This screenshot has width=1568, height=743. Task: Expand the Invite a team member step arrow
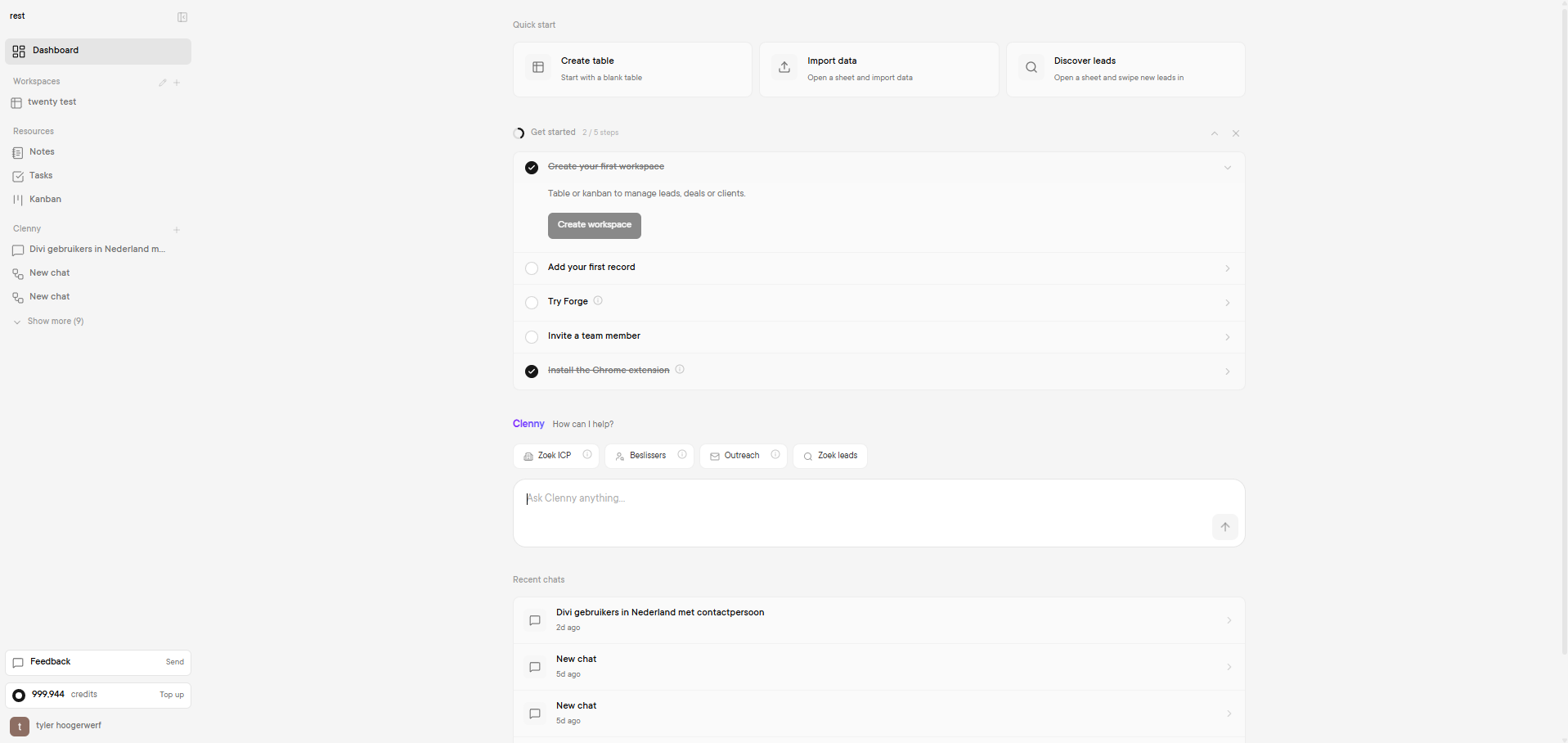pyautogui.click(x=1228, y=337)
